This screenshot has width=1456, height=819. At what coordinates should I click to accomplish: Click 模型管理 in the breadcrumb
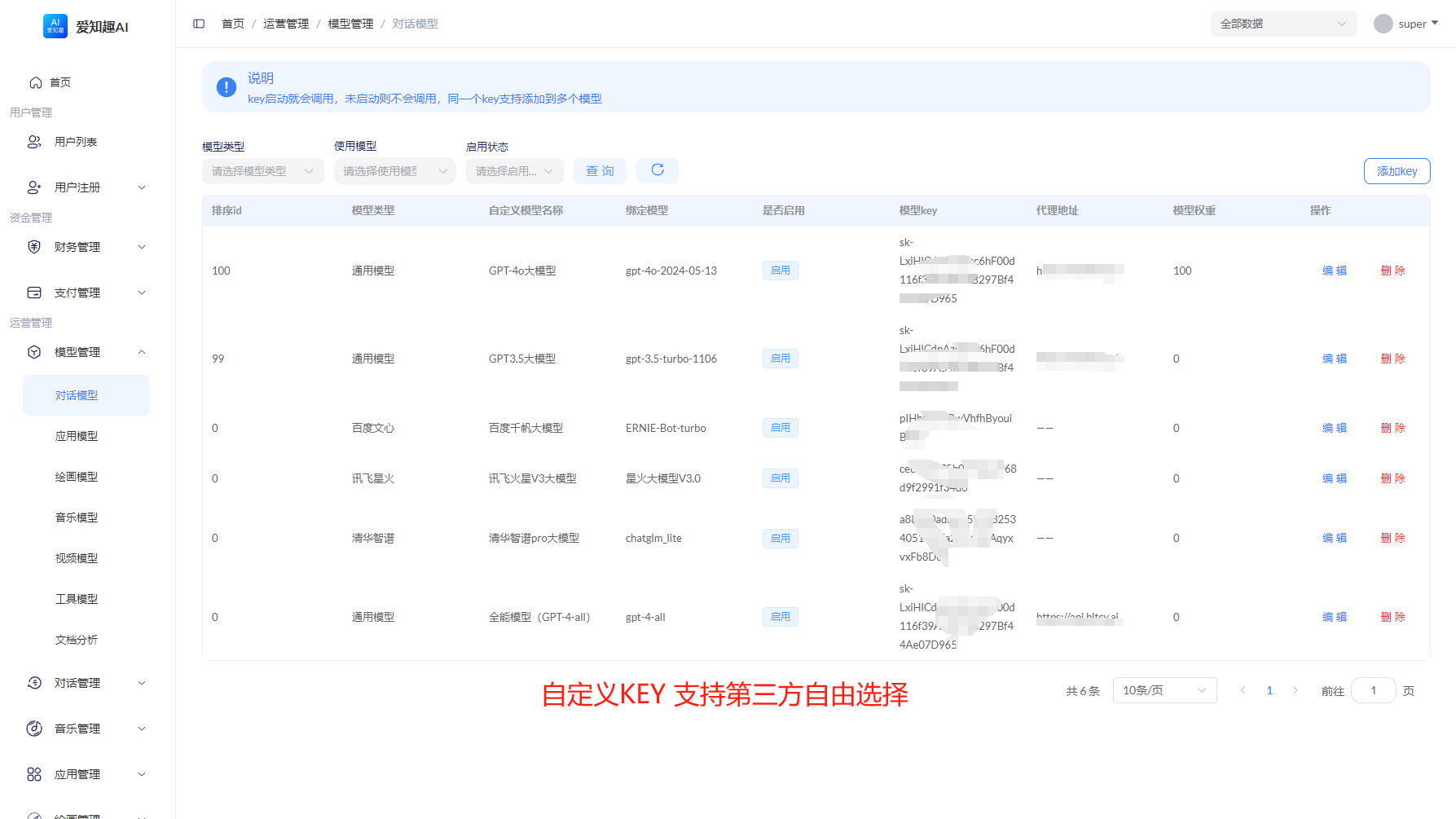(x=350, y=24)
